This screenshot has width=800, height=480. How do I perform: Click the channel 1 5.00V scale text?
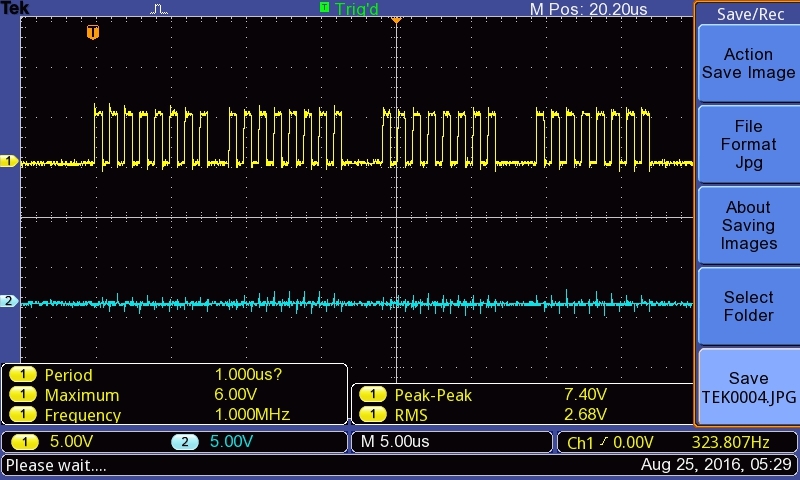click(x=71, y=441)
